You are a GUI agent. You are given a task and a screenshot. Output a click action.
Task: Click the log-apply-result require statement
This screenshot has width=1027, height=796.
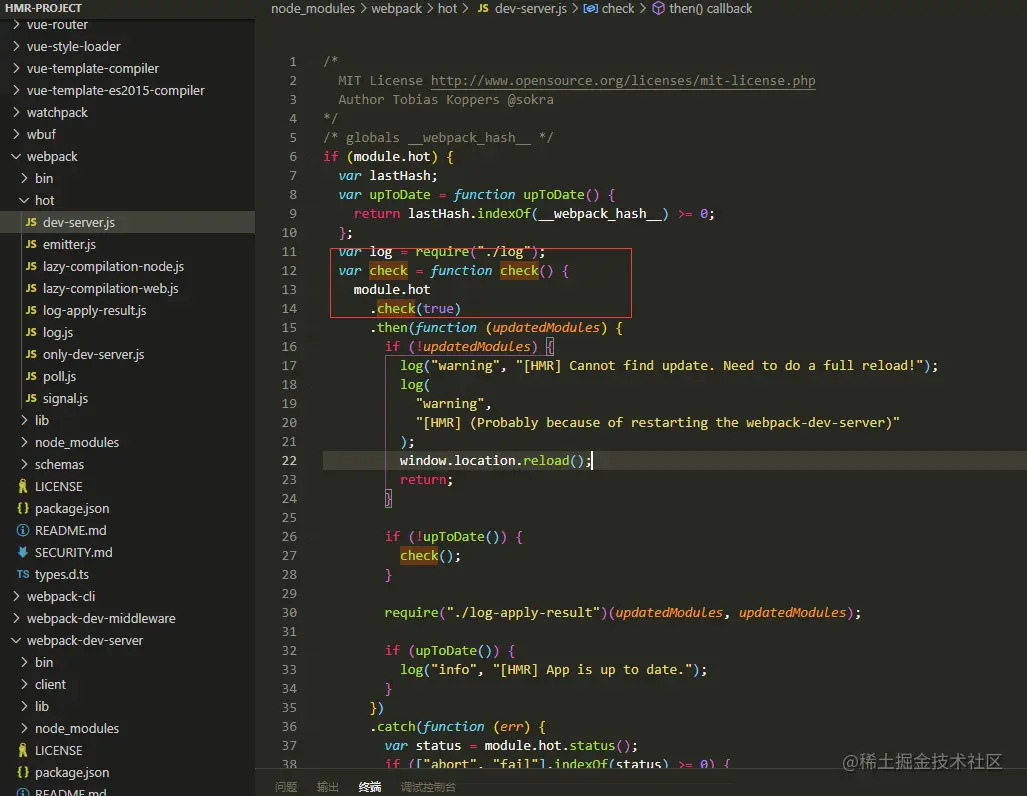click(x=622, y=613)
